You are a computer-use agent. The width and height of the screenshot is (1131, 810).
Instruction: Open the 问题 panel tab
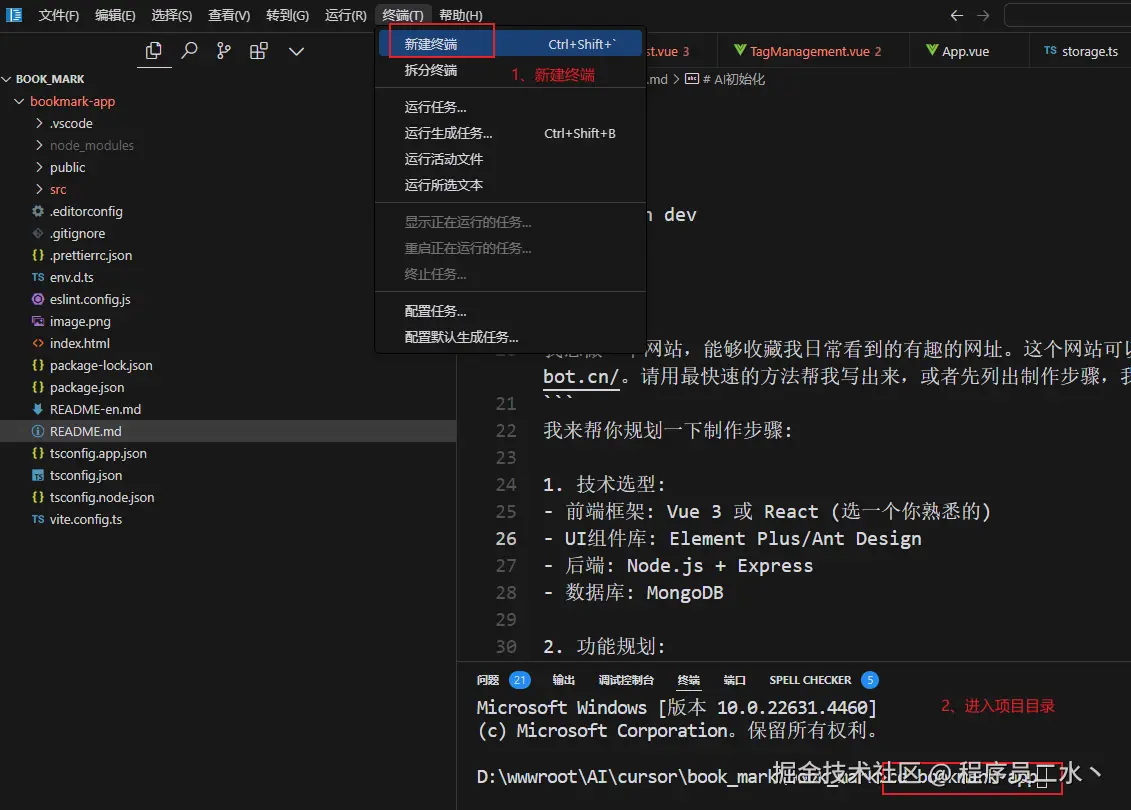[x=488, y=680]
